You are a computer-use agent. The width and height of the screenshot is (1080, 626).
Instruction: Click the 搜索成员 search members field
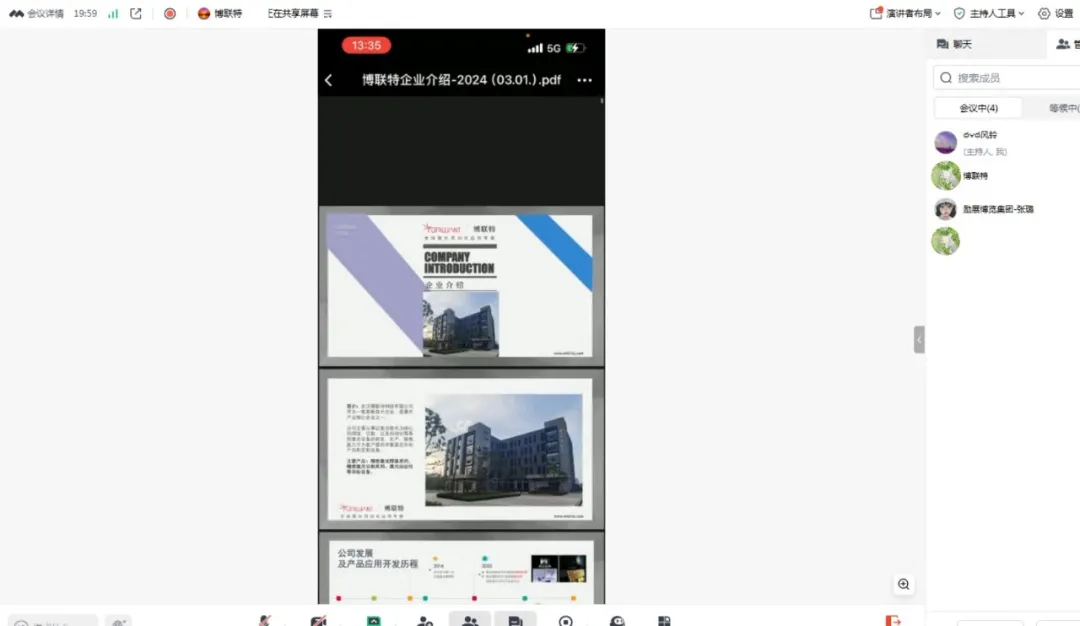(1007, 78)
